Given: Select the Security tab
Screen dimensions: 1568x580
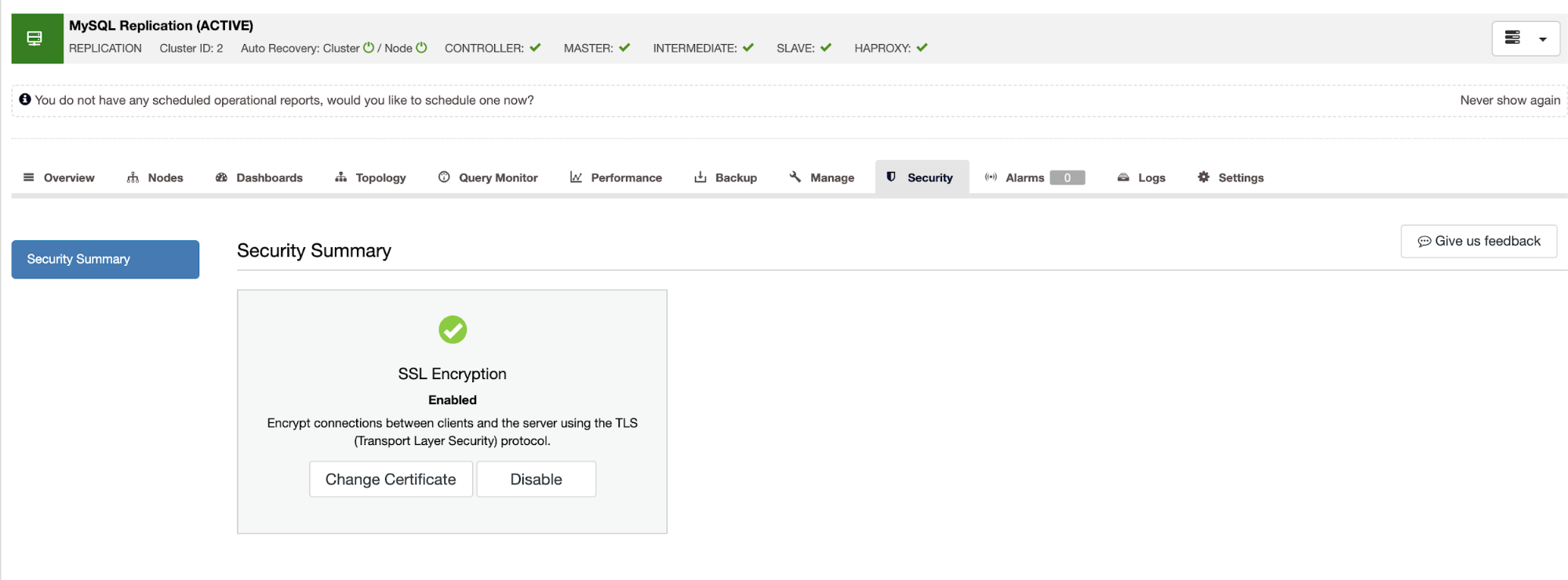Looking at the screenshot, I should (x=922, y=177).
